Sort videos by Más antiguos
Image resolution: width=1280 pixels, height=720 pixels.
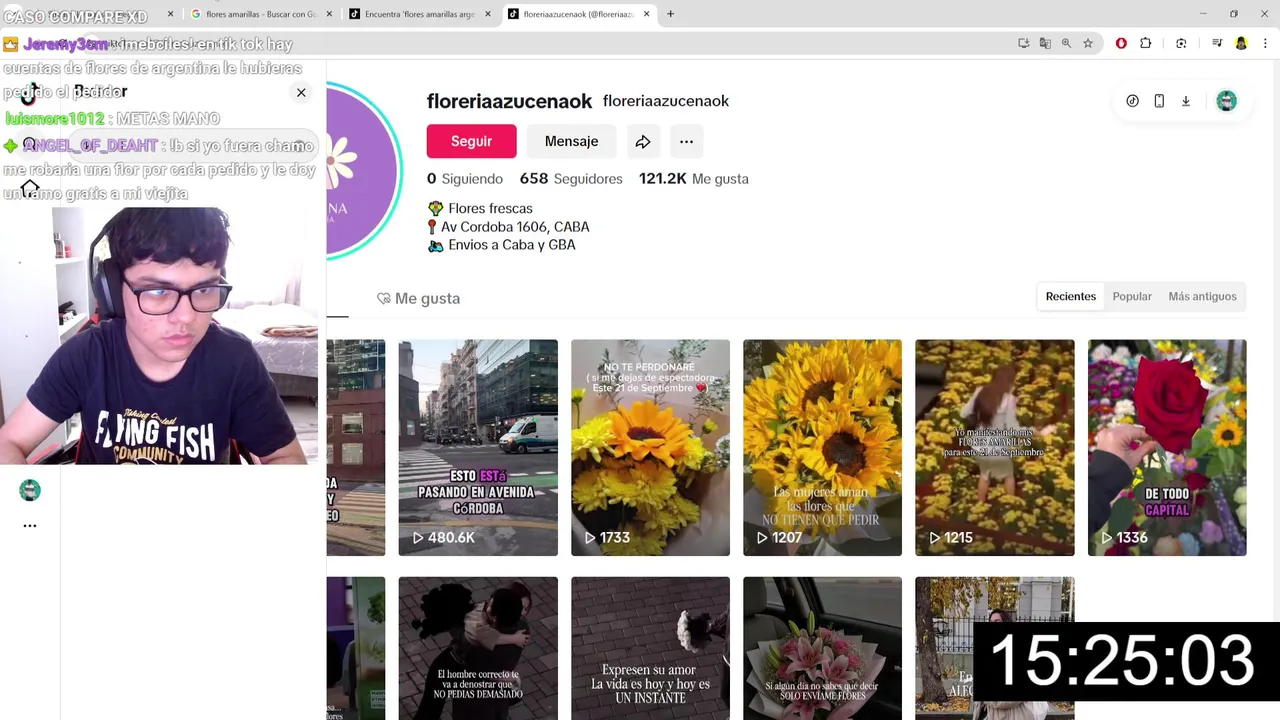tap(1202, 296)
